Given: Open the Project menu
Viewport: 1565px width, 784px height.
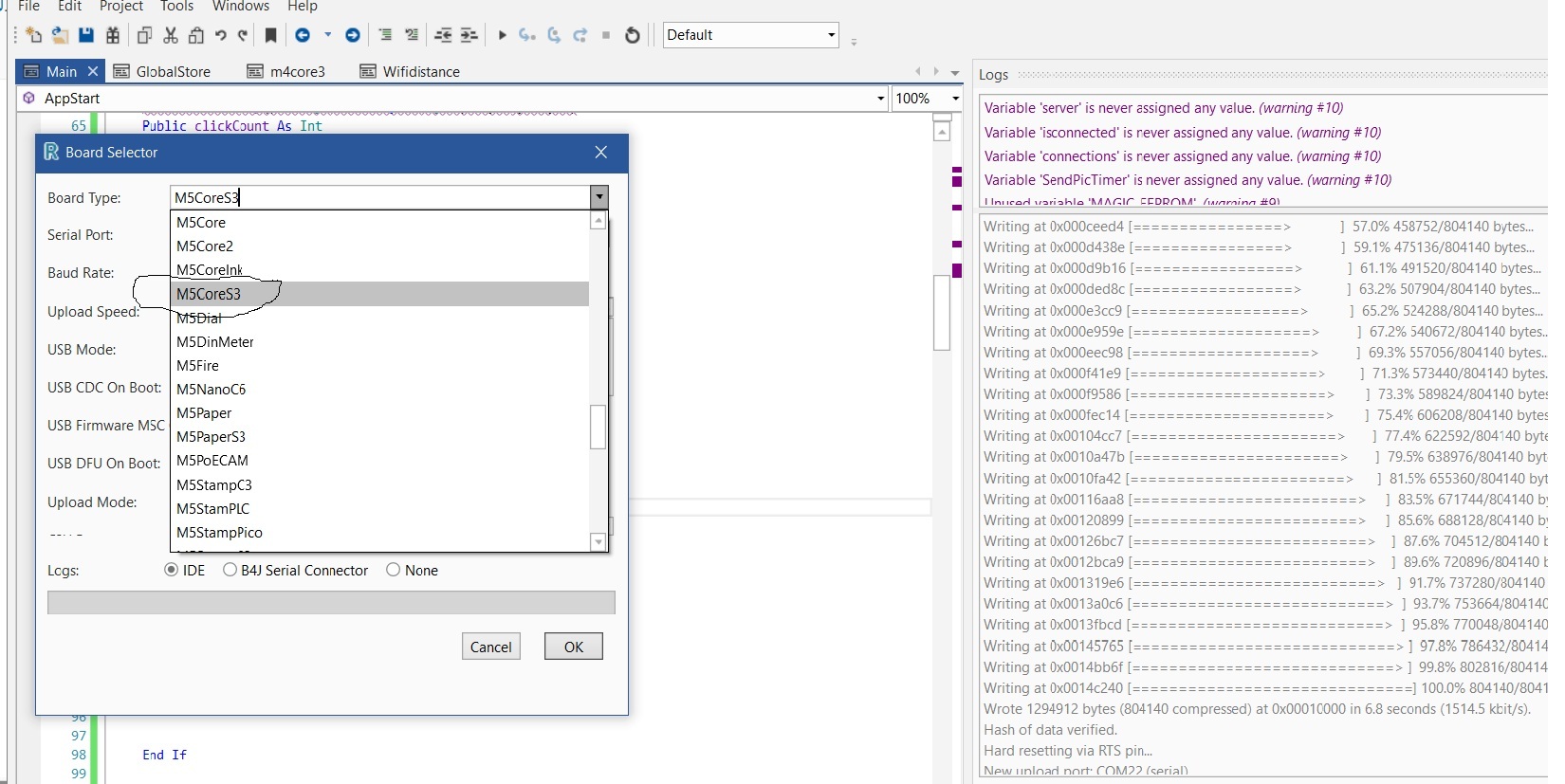Looking at the screenshot, I should pyautogui.click(x=121, y=7).
